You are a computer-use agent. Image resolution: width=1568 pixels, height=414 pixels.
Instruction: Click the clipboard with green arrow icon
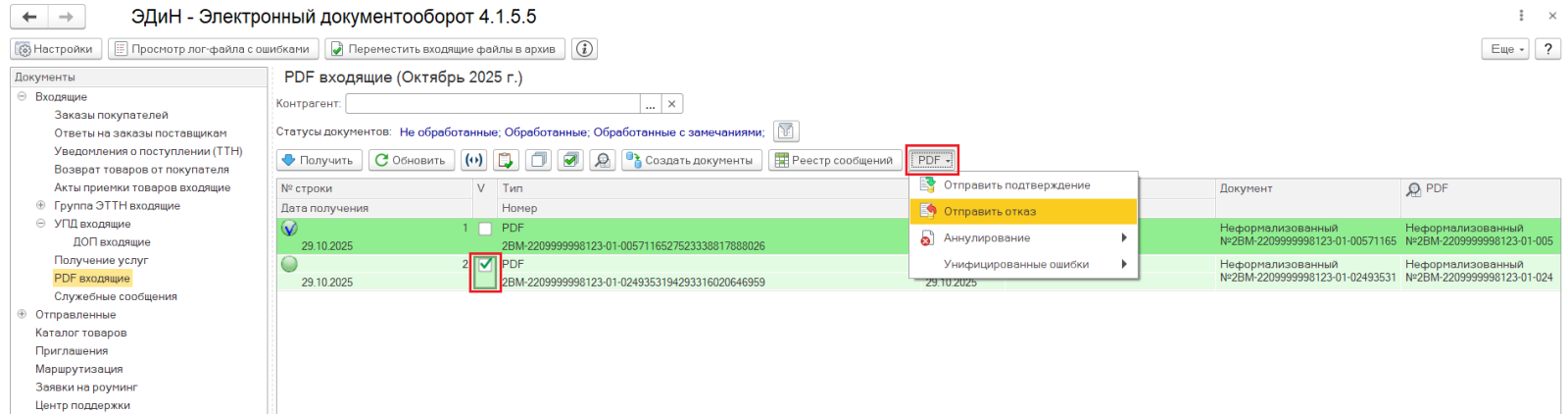click(506, 160)
